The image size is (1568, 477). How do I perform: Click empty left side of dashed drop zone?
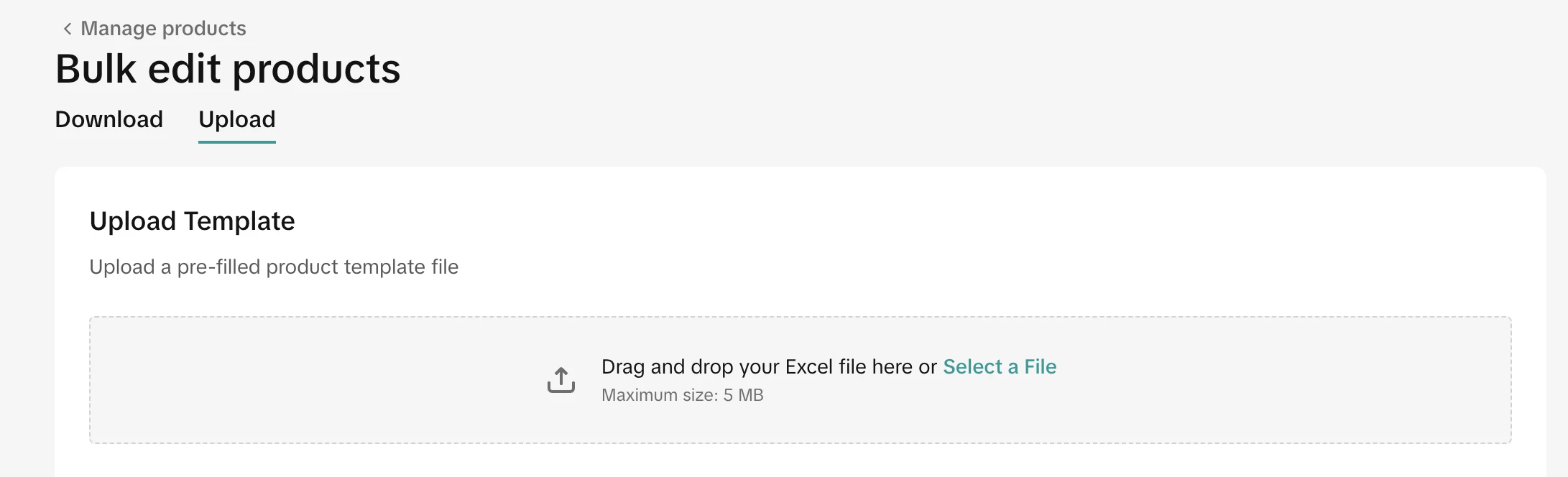coord(287,380)
